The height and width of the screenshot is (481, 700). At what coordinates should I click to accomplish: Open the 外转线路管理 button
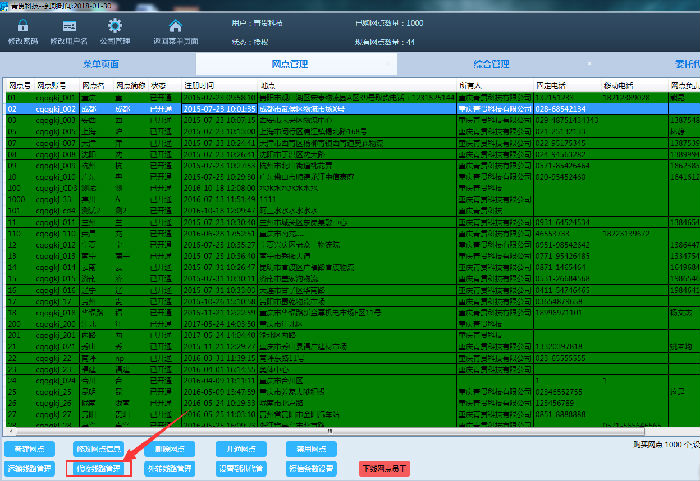[x=168, y=468]
